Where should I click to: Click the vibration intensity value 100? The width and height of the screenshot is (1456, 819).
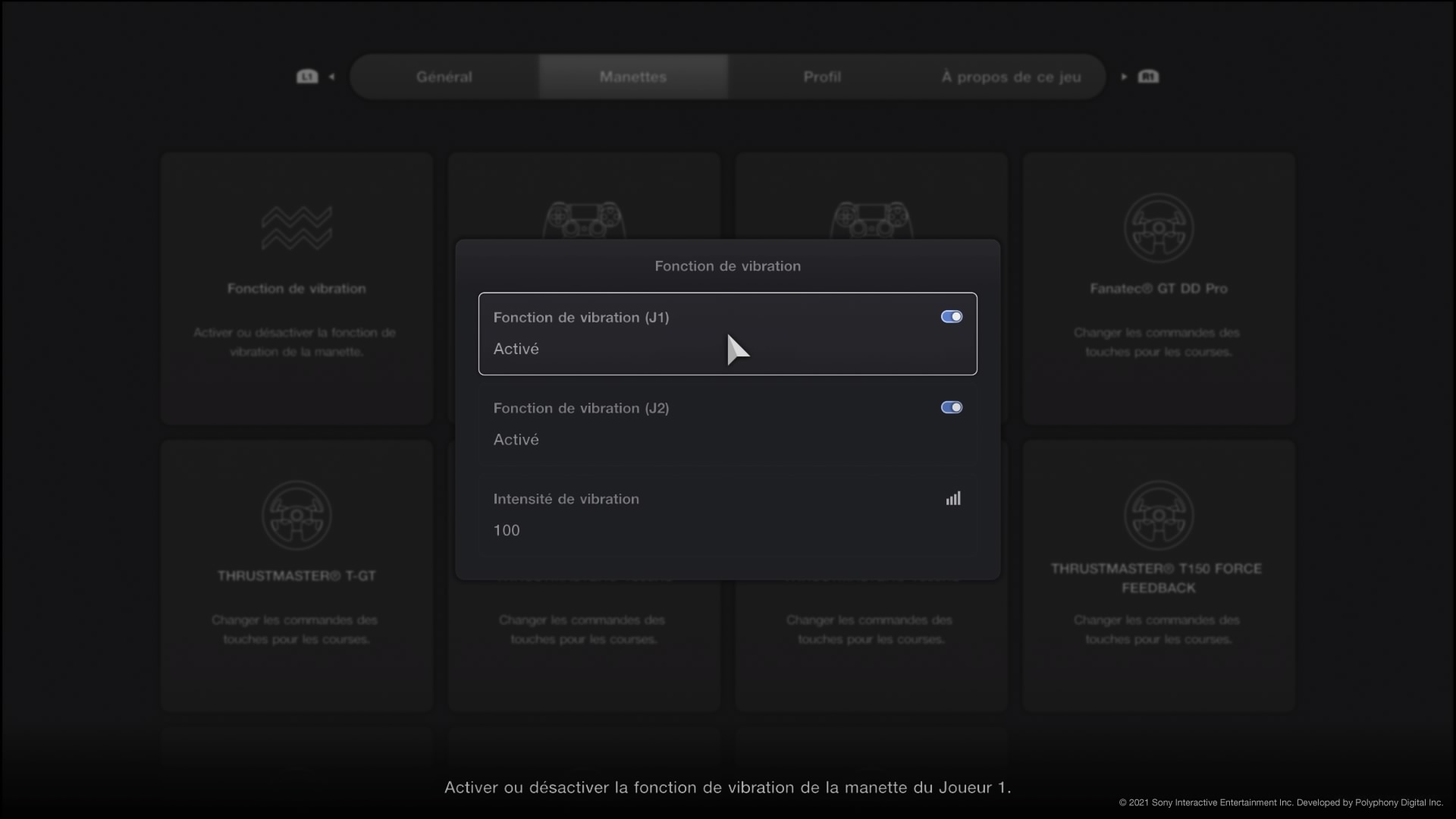click(x=507, y=531)
